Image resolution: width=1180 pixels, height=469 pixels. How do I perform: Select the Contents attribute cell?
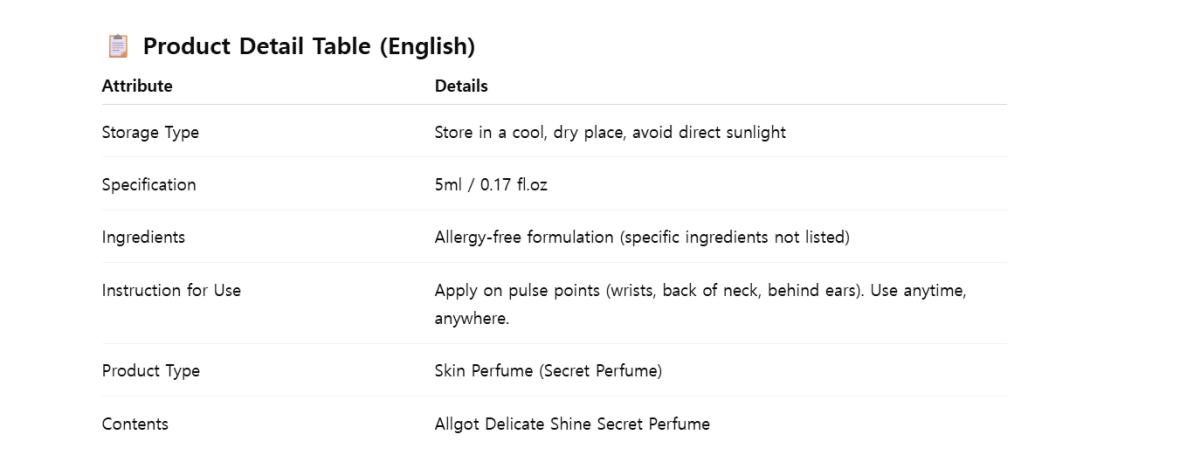135,424
